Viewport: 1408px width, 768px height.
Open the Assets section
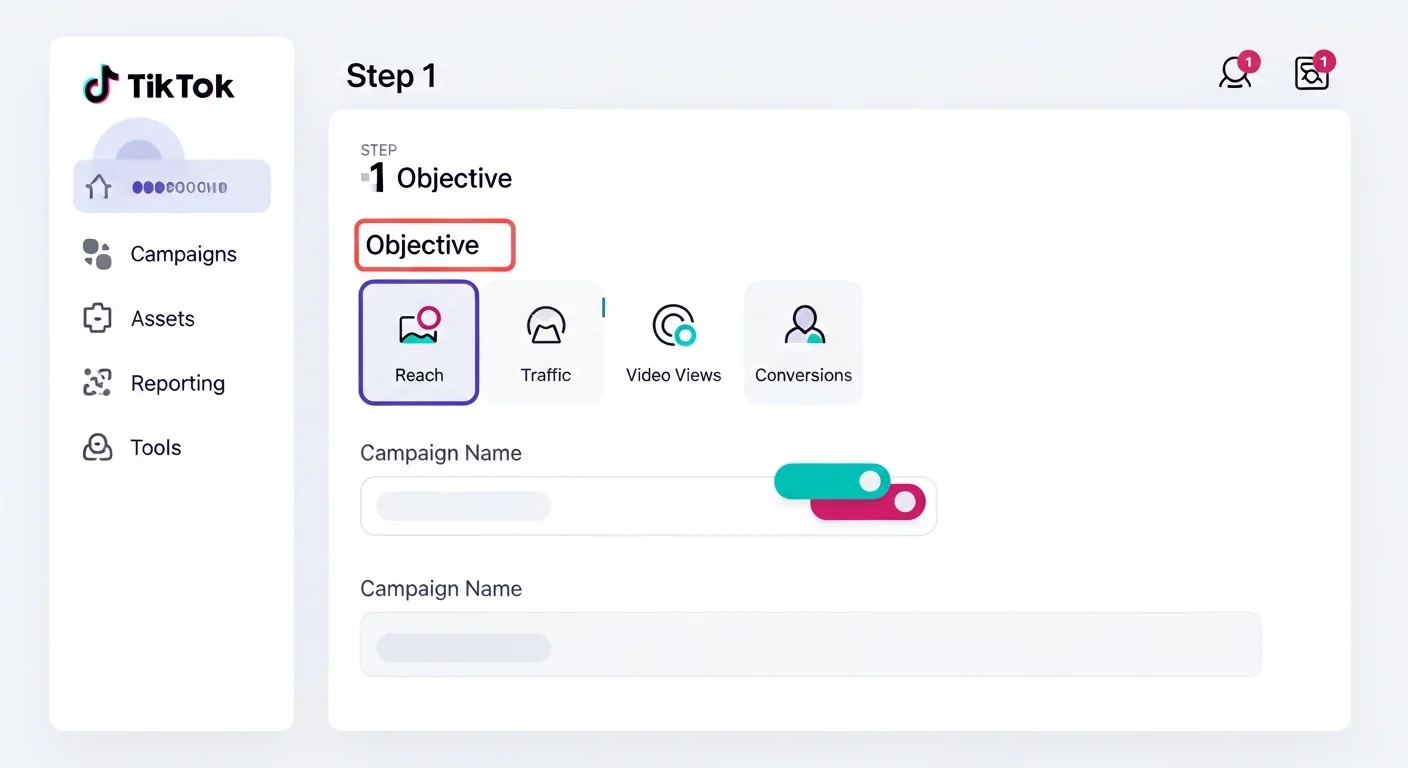[x=163, y=318]
